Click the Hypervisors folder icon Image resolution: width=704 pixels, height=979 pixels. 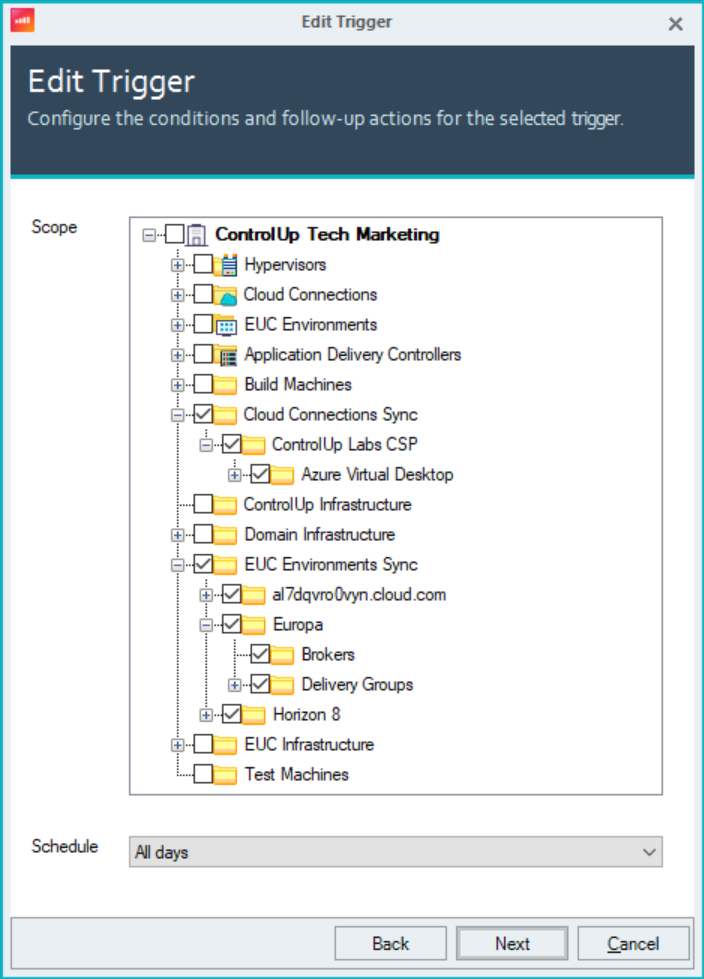[226, 265]
